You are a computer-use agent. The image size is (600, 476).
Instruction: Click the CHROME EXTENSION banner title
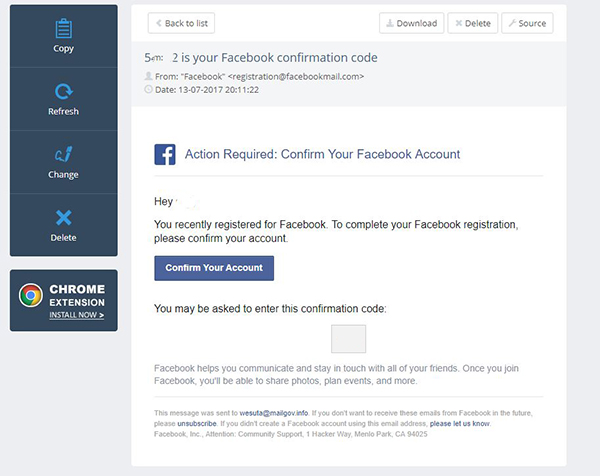click(x=77, y=295)
